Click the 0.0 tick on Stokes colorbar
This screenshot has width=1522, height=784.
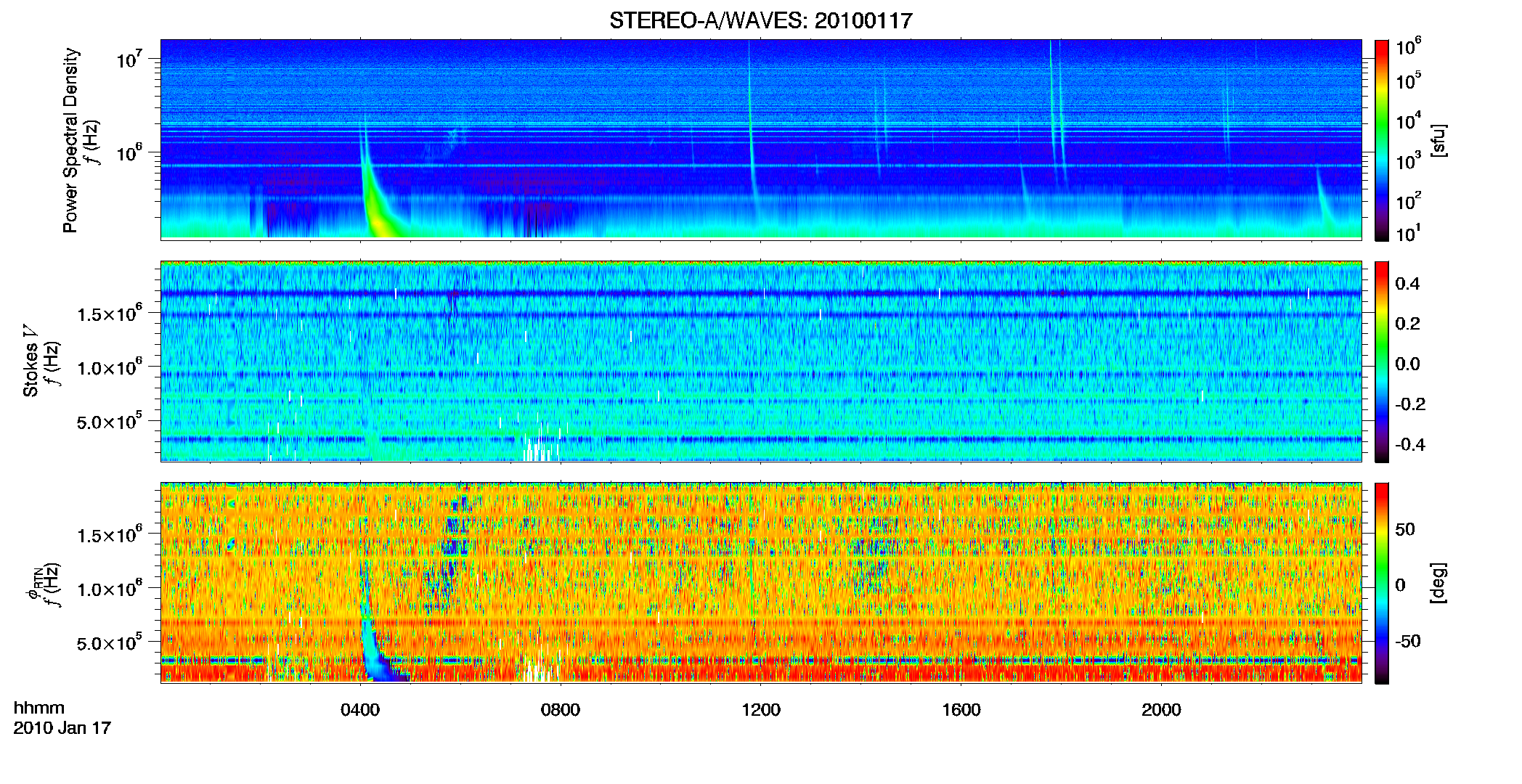click(1407, 364)
